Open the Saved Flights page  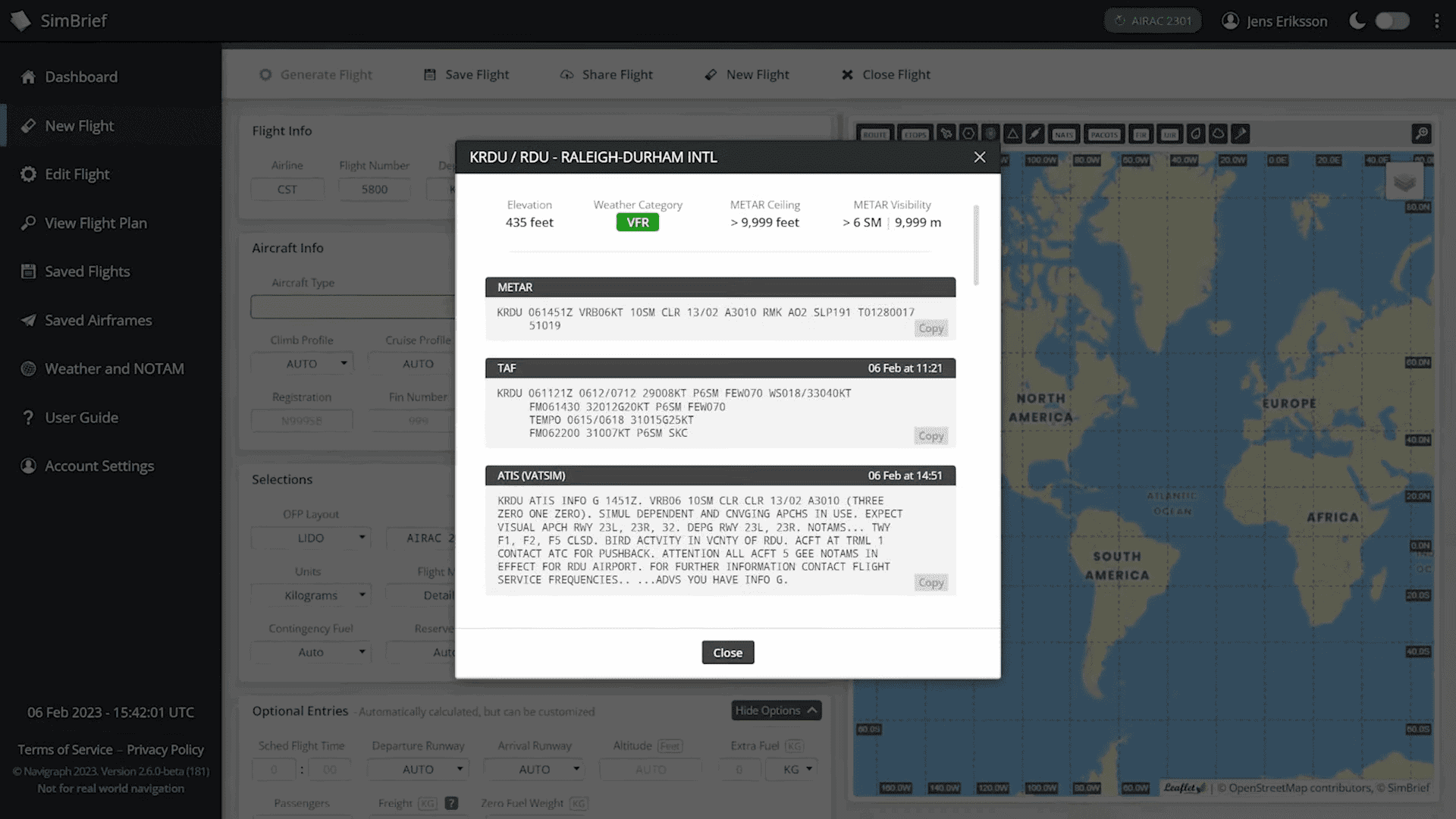click(x=86, y=271)
